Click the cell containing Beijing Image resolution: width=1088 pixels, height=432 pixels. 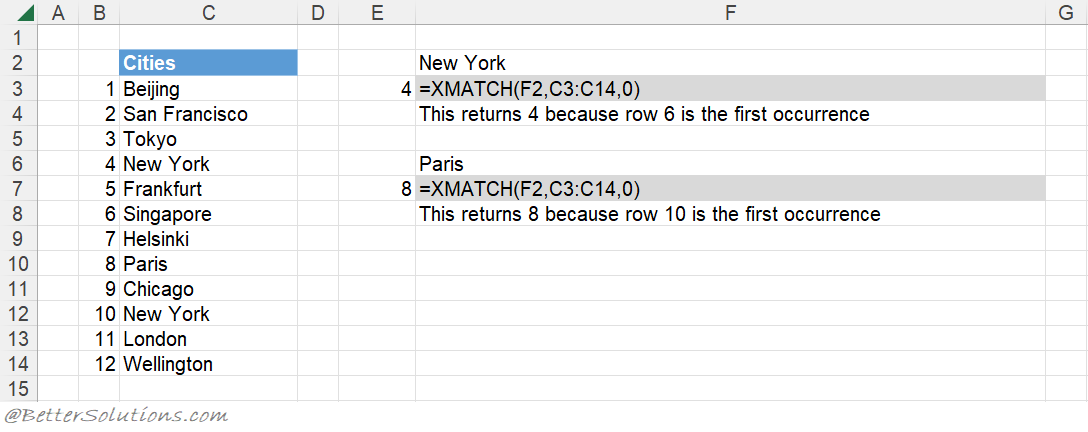(x=209, y=89)
